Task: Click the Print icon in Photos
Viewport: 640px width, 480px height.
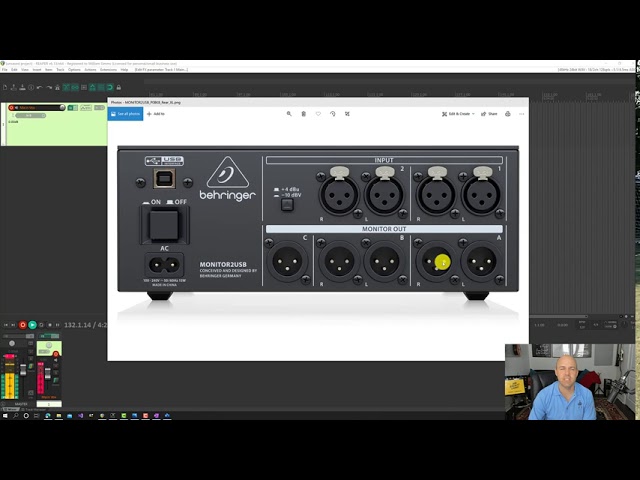Action: click(x=508, y=114)
